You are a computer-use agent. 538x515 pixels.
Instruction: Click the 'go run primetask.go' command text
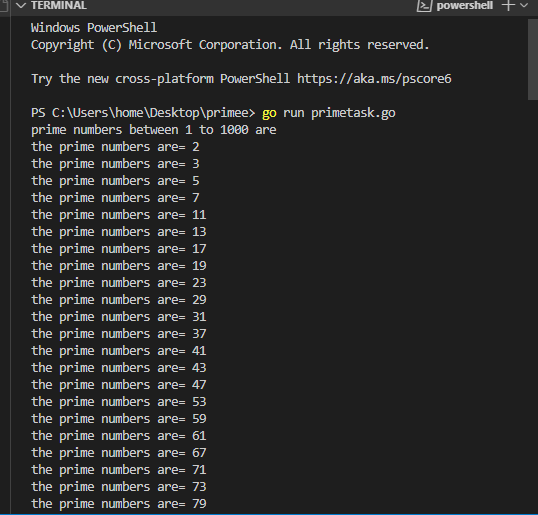point(329,113)
